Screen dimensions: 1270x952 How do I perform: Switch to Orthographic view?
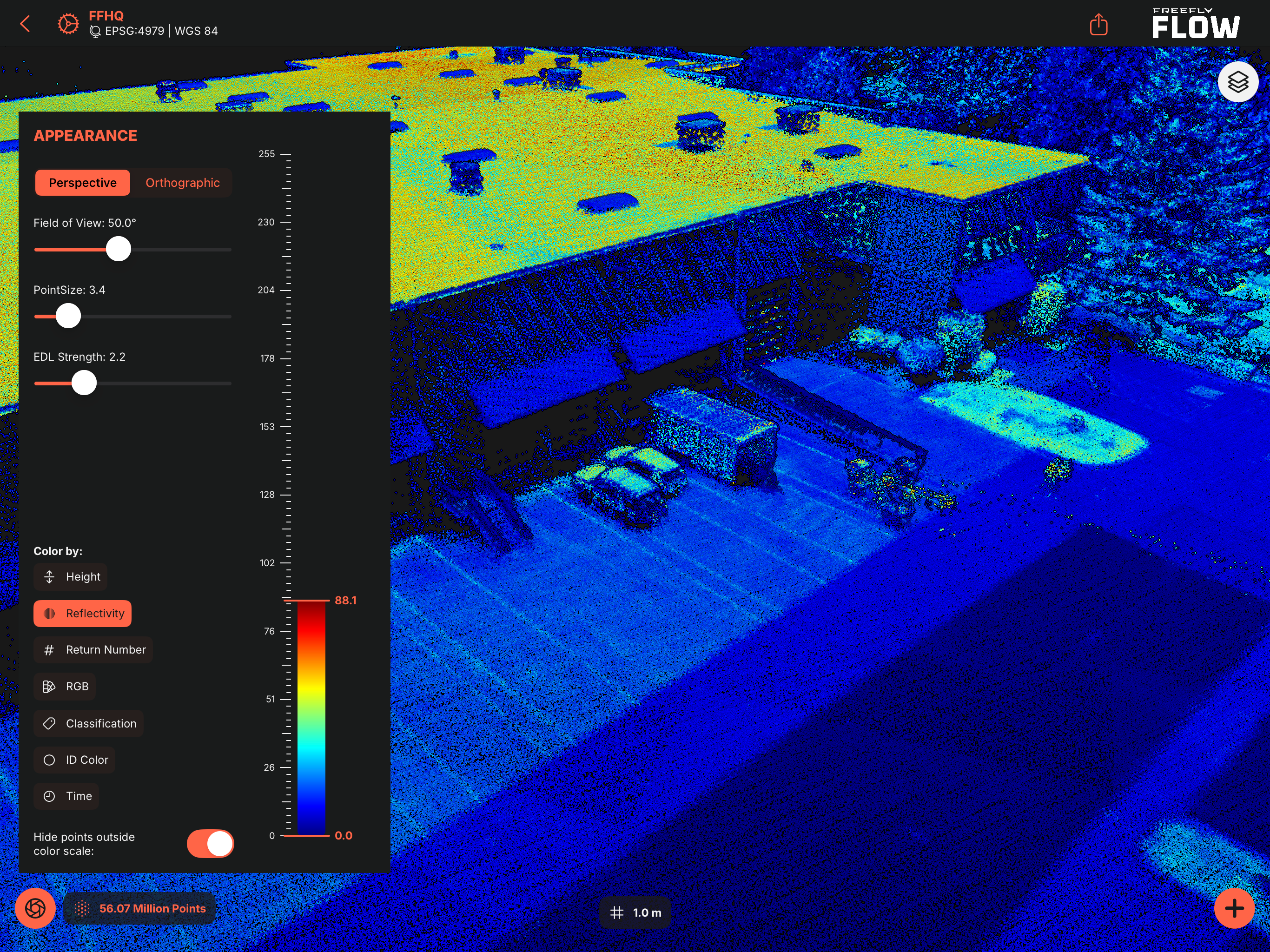pos(183,183)
